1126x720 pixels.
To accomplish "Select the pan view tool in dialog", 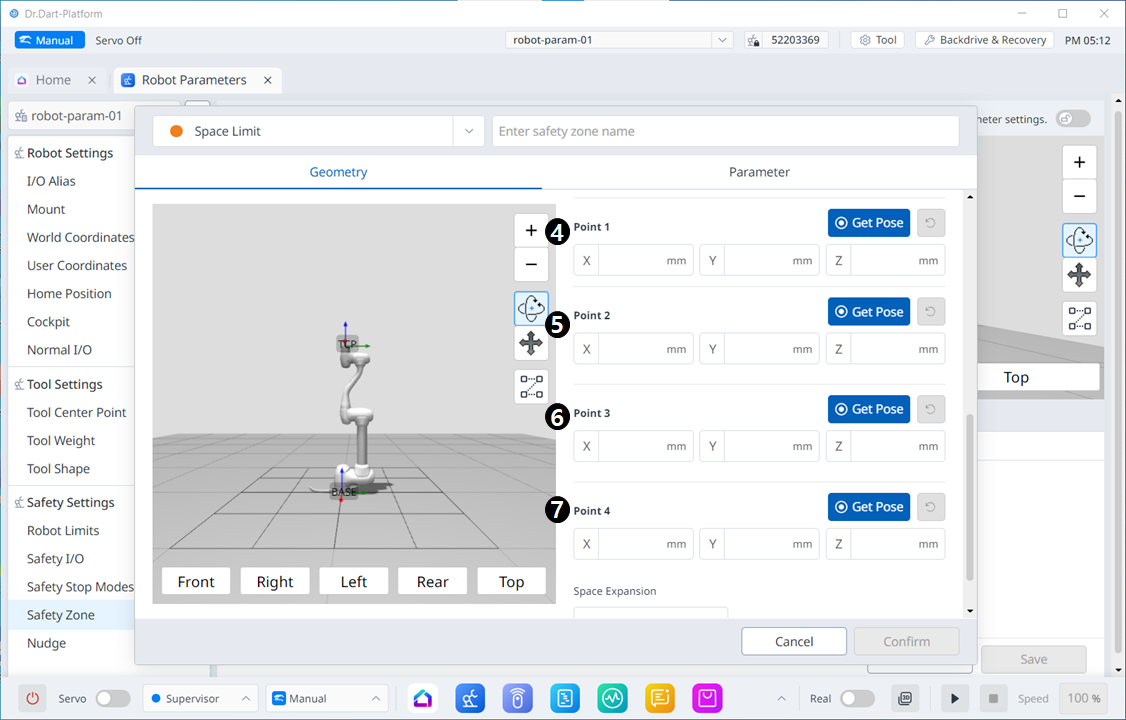I will click(x=531, y=344).
